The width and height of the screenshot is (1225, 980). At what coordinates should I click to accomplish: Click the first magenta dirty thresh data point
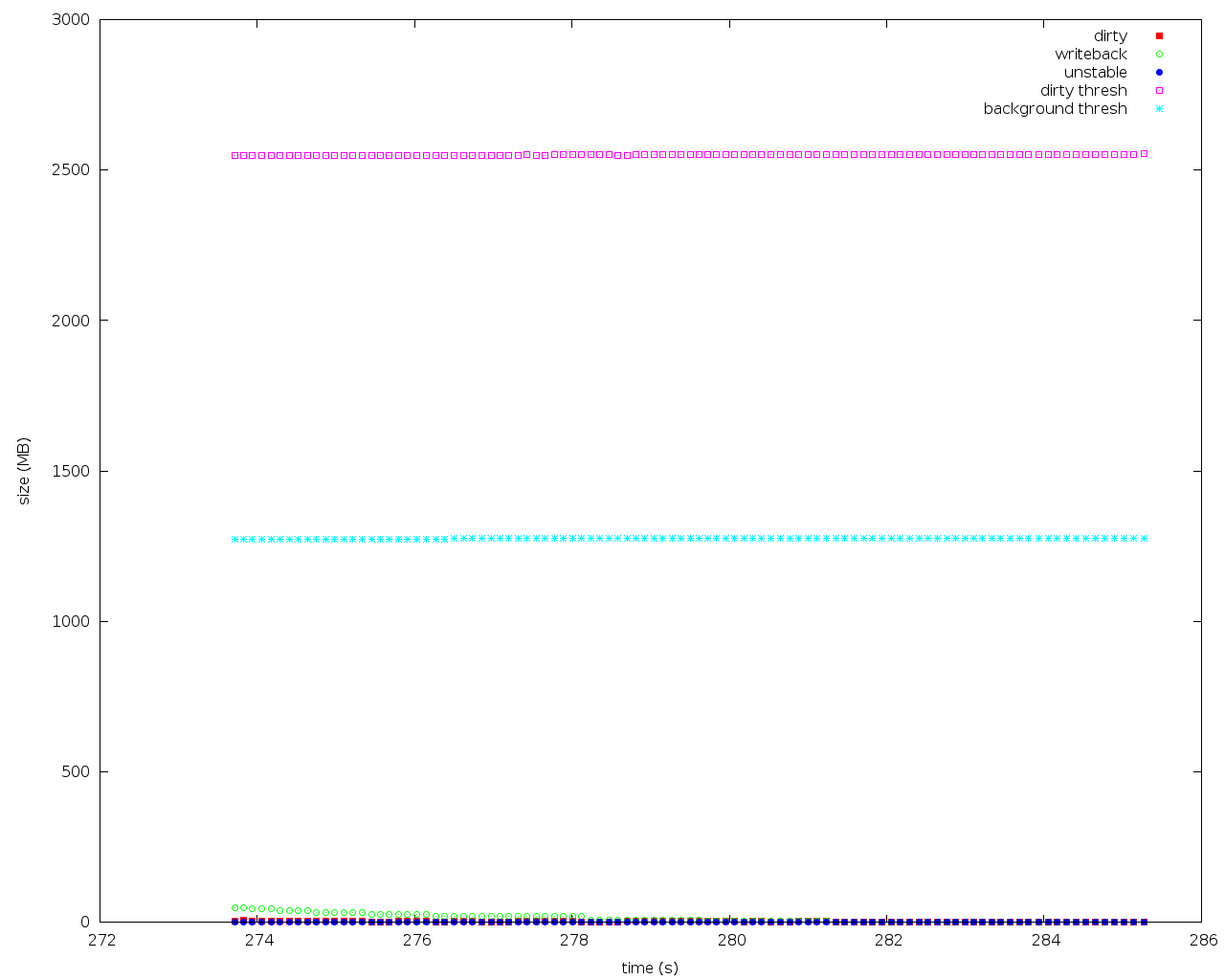point(235,155)
